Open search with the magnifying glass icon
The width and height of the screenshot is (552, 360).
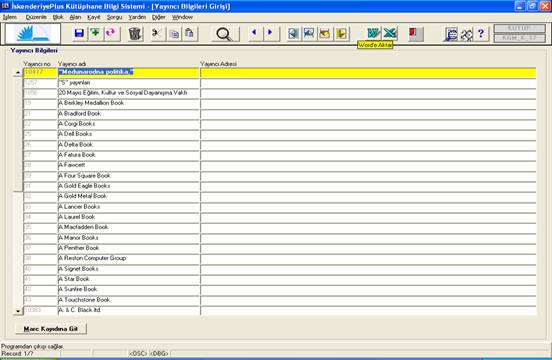click(224, 34)
